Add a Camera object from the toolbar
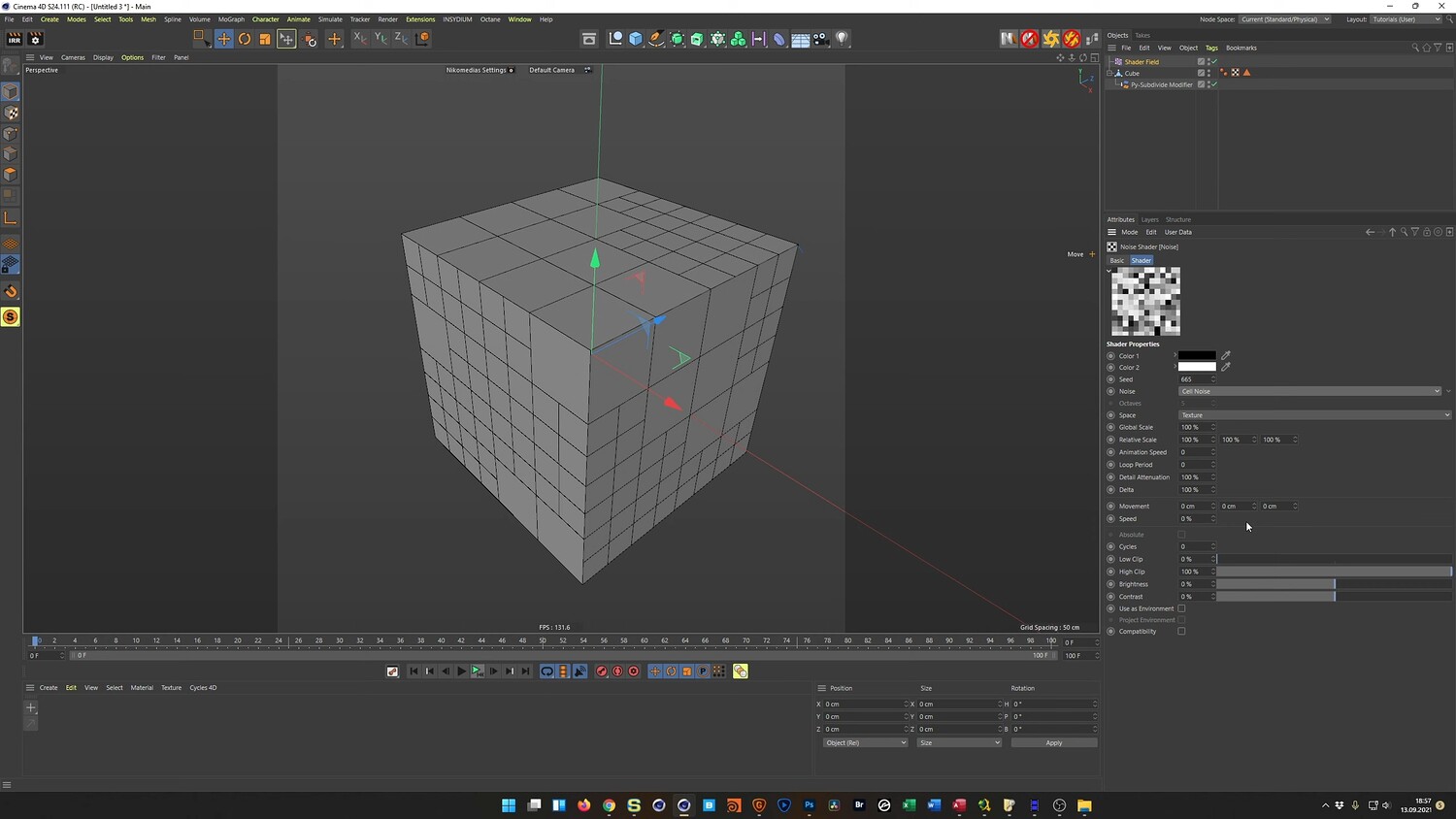This screenshot has height=819, width=1456. point(821,39)
